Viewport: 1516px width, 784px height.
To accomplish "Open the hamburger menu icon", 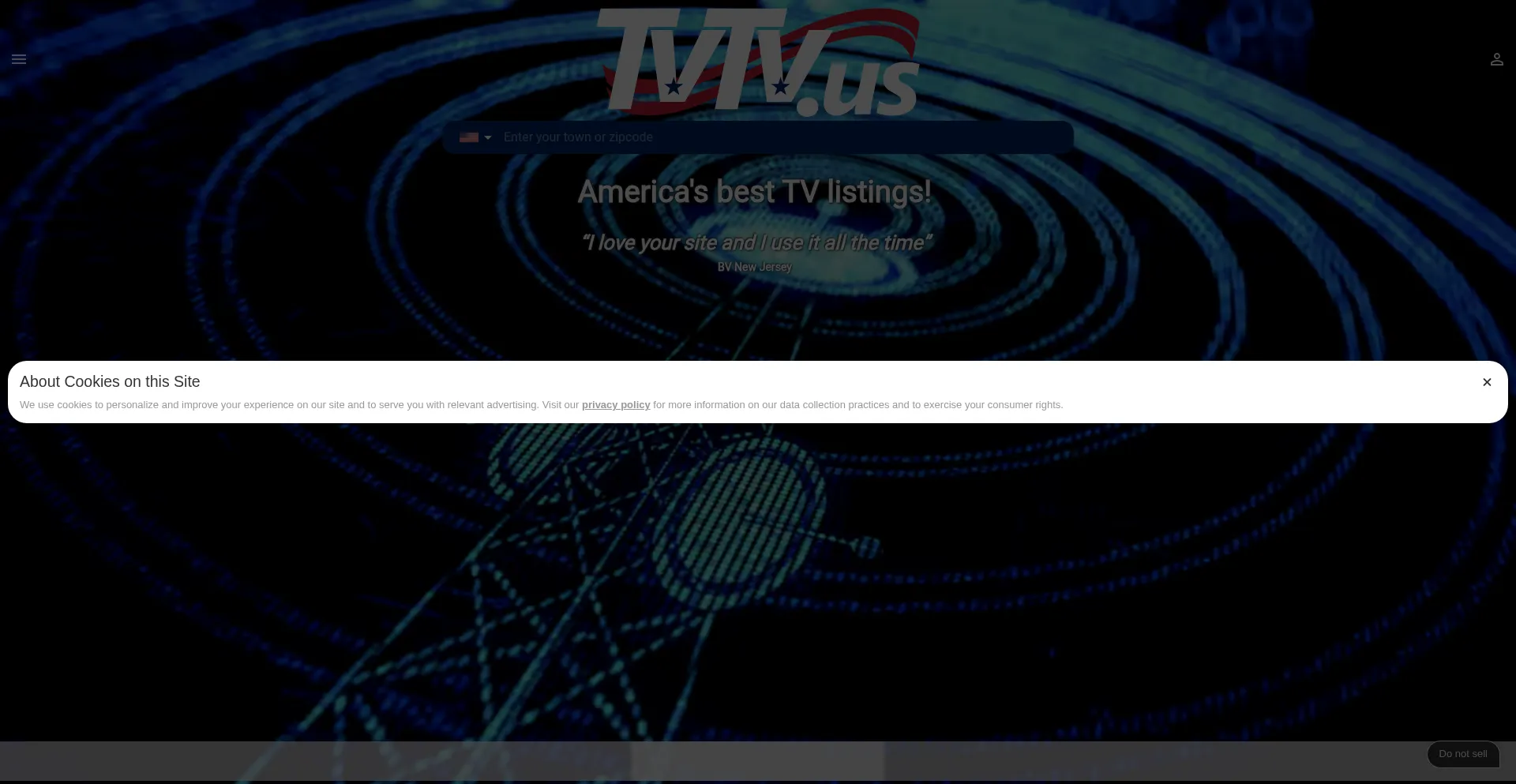I will coord(19,59).
